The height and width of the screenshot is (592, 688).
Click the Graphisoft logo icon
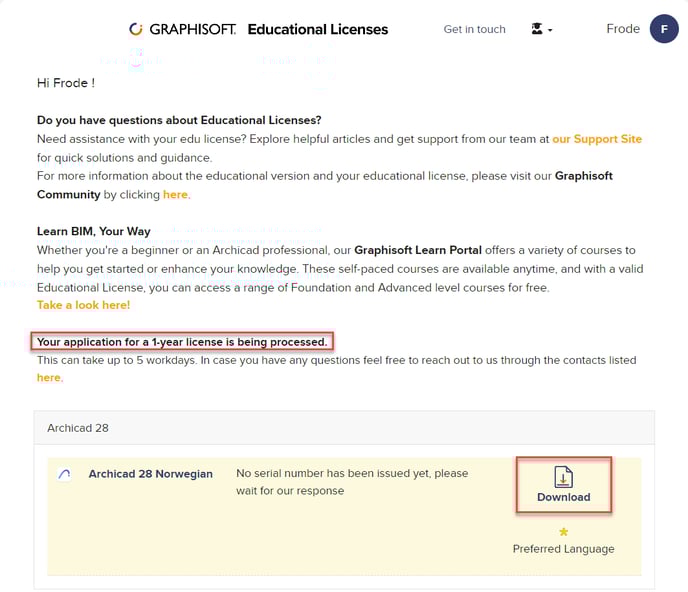(136, 29)
